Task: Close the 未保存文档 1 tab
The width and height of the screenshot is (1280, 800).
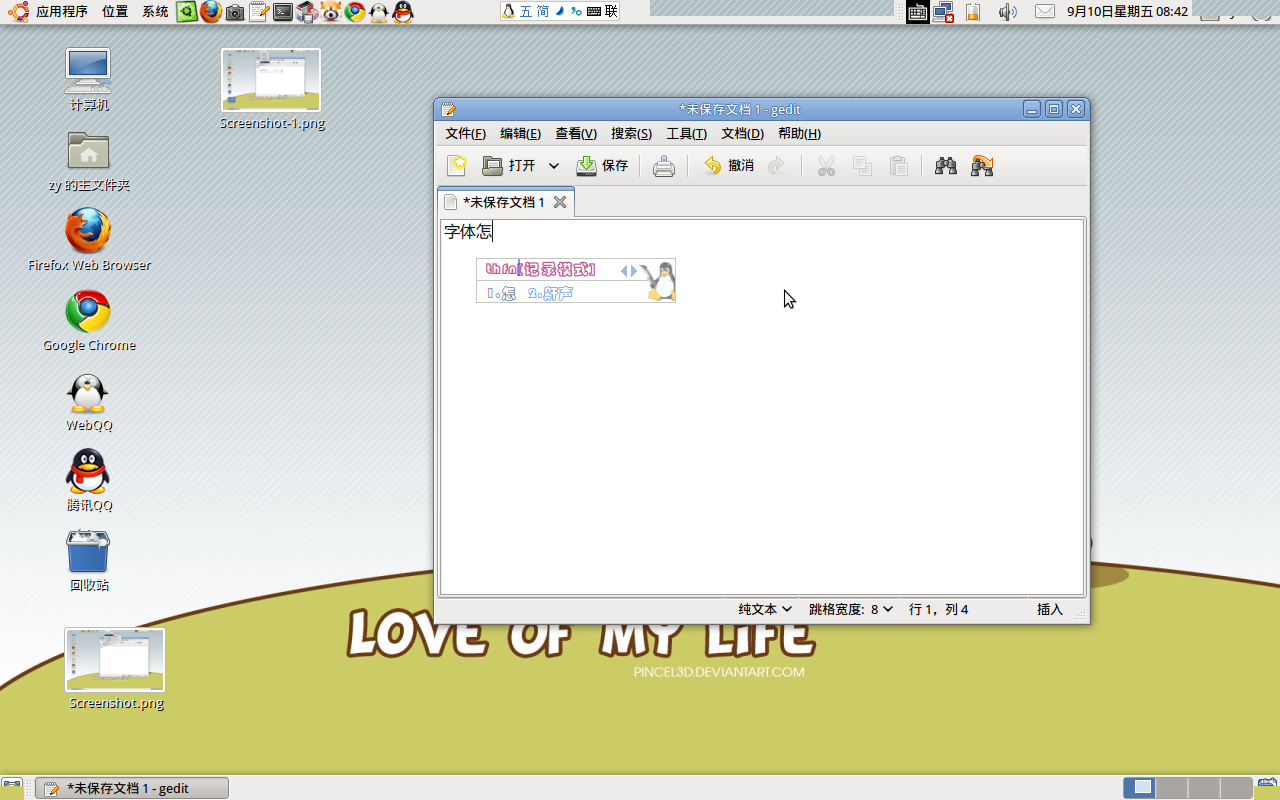Action: (x=560, y=202)
